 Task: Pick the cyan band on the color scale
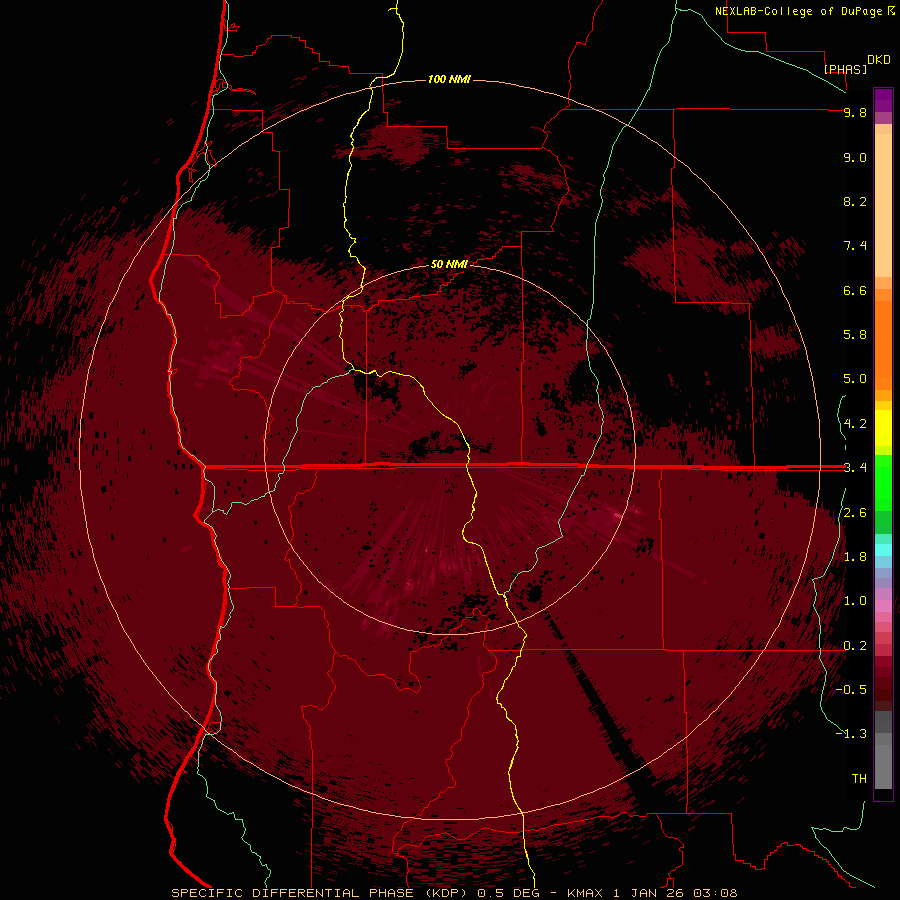pos(883,550)
